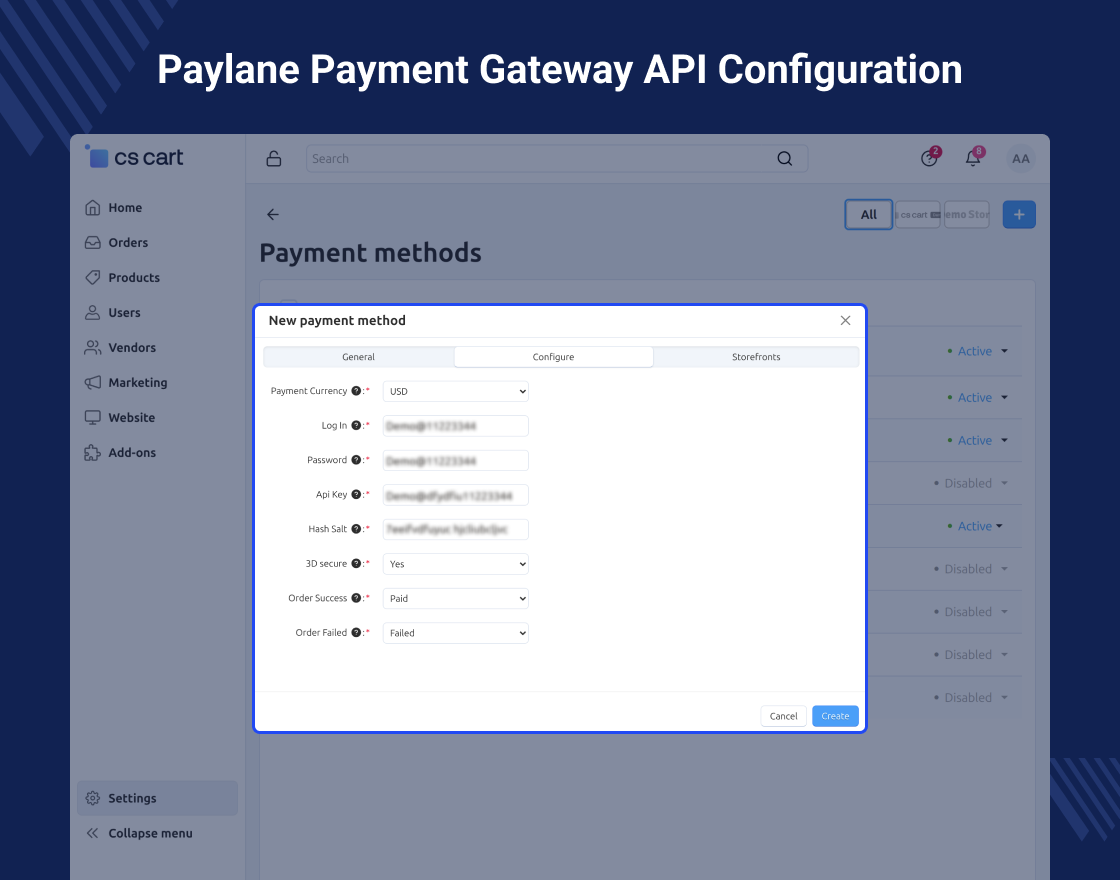The width and height of the screenshot is (1120, 880).
Task: Open the first Active status dropdown
Action: point(978,351)
